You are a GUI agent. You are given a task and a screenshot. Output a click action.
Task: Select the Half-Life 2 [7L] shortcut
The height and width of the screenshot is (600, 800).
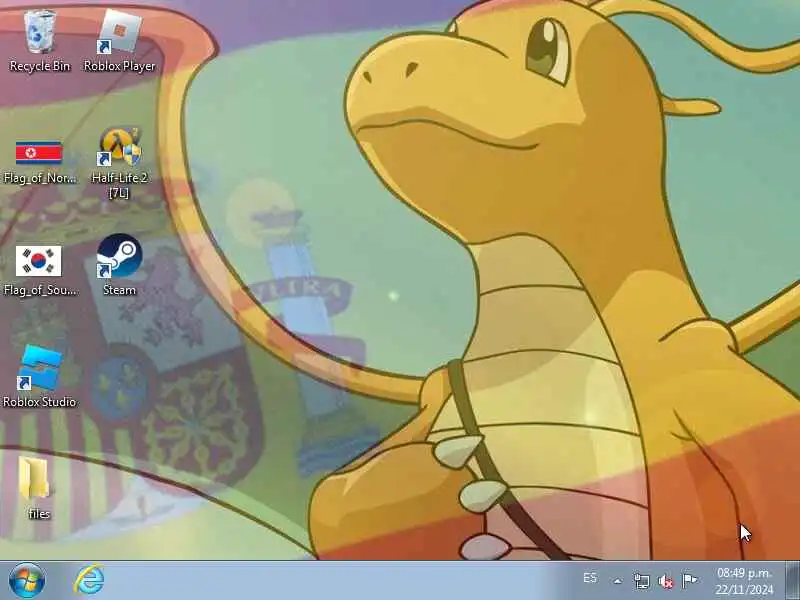(x=119, y=162)
